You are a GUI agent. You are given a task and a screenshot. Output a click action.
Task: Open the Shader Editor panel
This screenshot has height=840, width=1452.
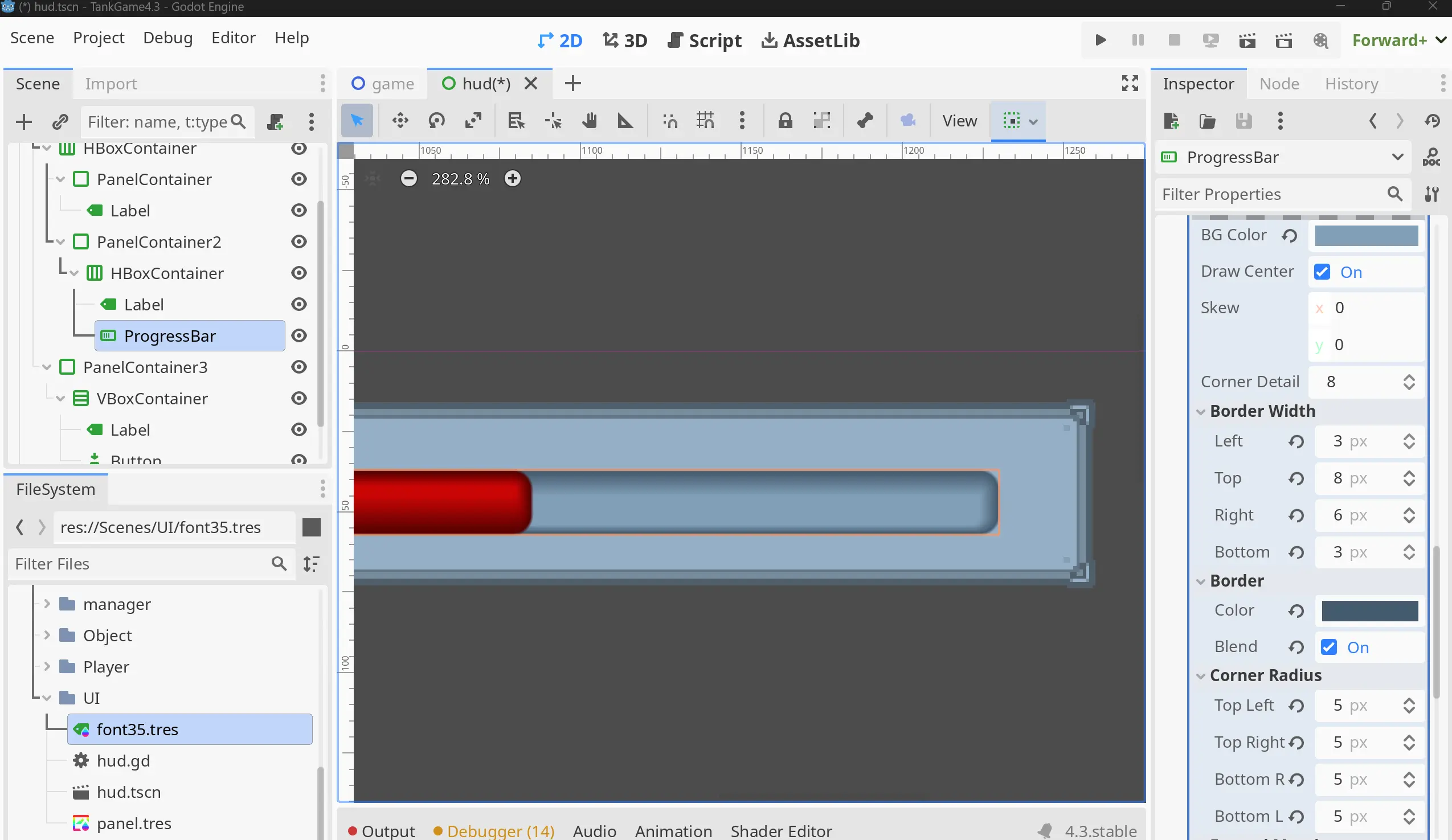tap(782, 831)
